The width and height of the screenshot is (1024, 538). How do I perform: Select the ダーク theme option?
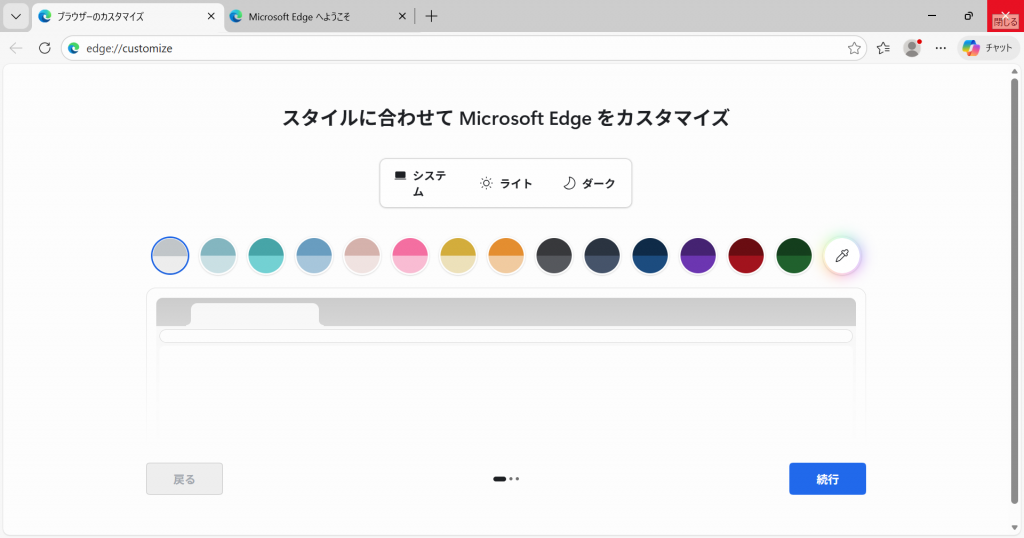pyautogui.click(x=589, y=183)
